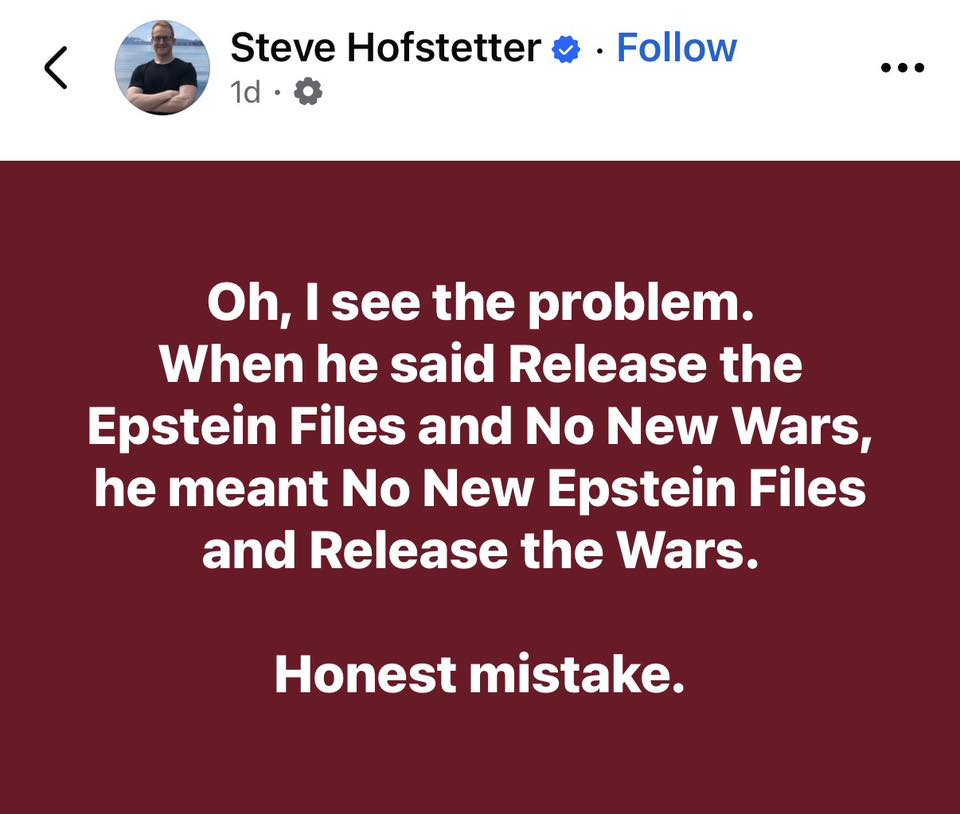The width and height of the screenshot is (960, 814).
Task: Tap the line 'and Release the Wars.'
Action: (480, 550)
